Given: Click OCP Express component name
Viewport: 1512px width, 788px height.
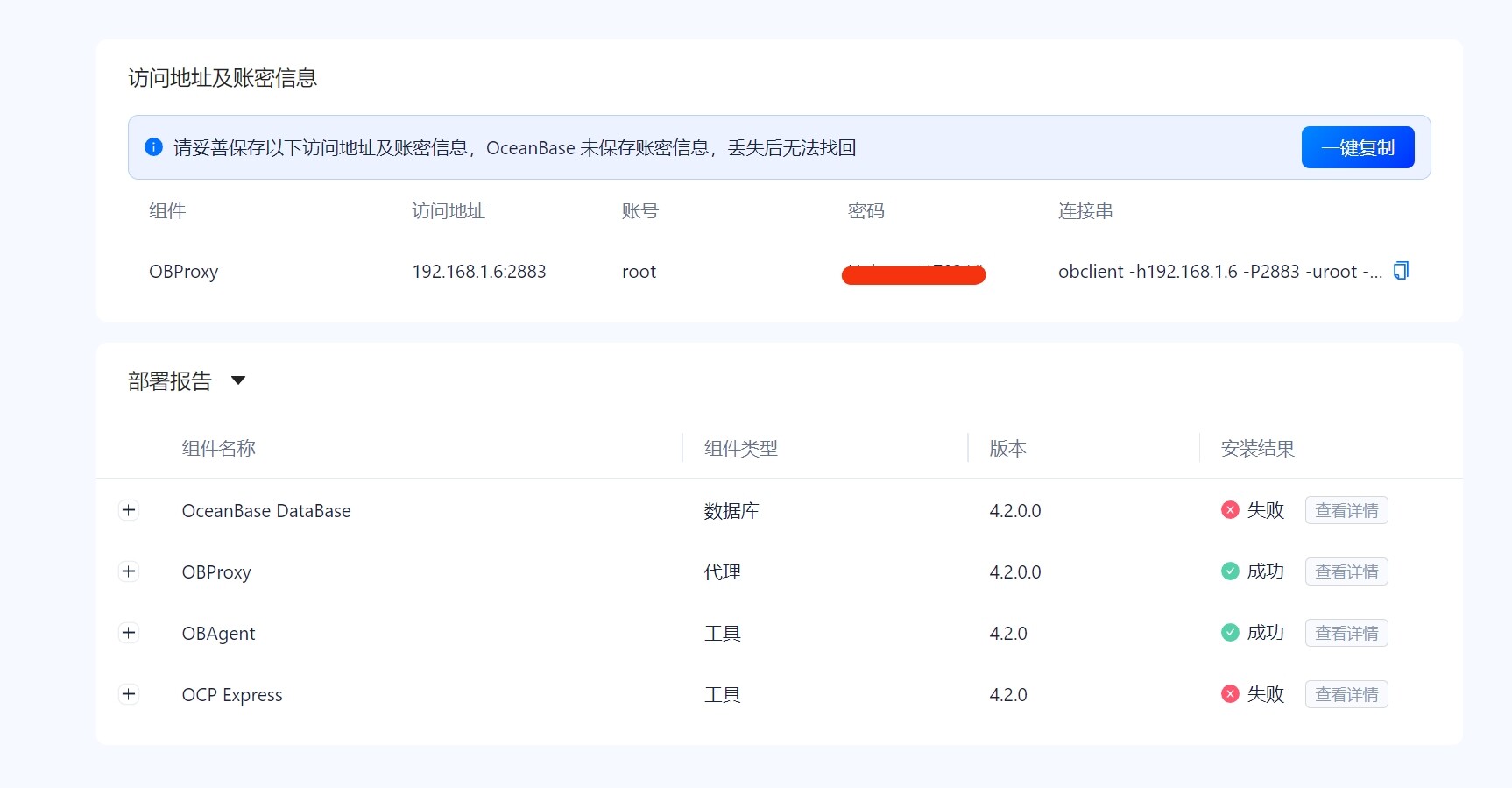Looking at the screenshot, I should pos(232,694).
